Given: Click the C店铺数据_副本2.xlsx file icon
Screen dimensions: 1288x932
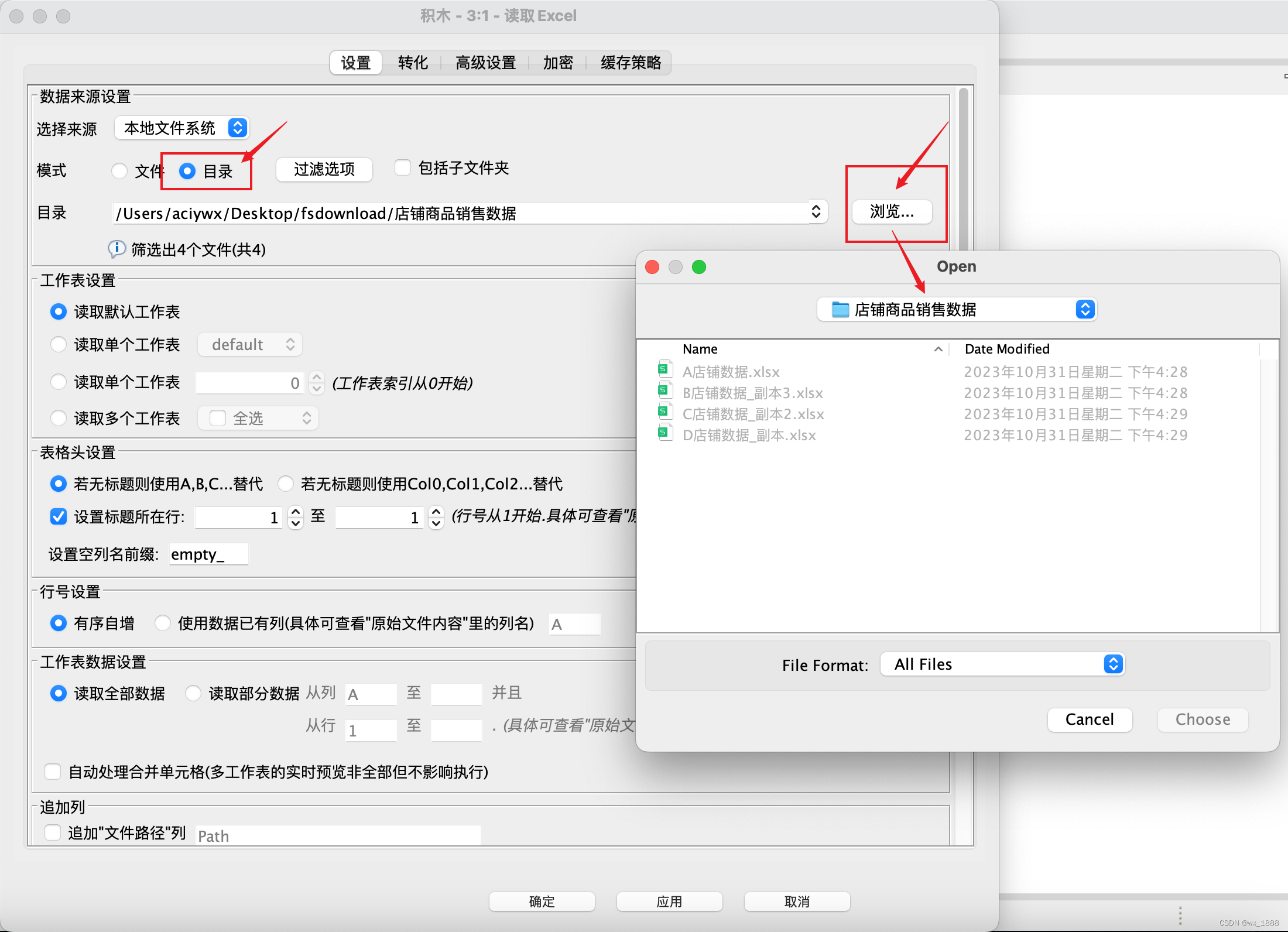Looking at the screenshot, I should pos(664,412).
